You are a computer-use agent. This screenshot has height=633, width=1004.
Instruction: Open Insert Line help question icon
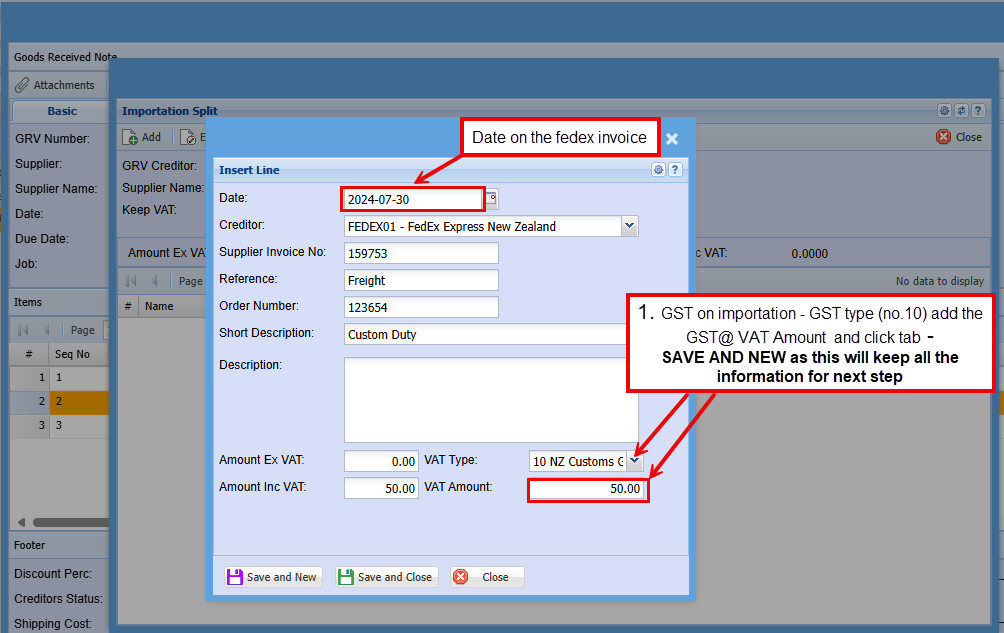point(675,170)
